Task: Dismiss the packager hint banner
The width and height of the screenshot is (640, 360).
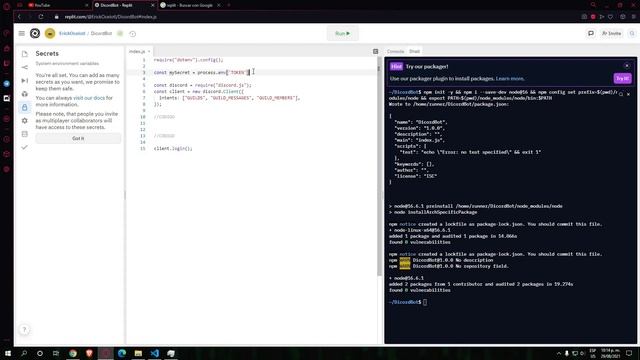Action: (627, 66)
